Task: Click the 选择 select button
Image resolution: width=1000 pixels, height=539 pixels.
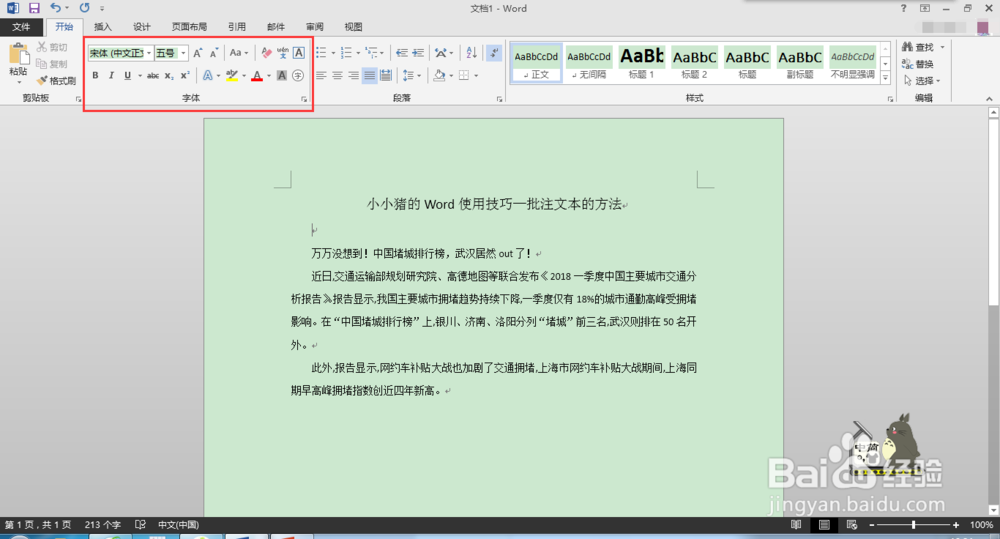Action: tap(922, 80)
